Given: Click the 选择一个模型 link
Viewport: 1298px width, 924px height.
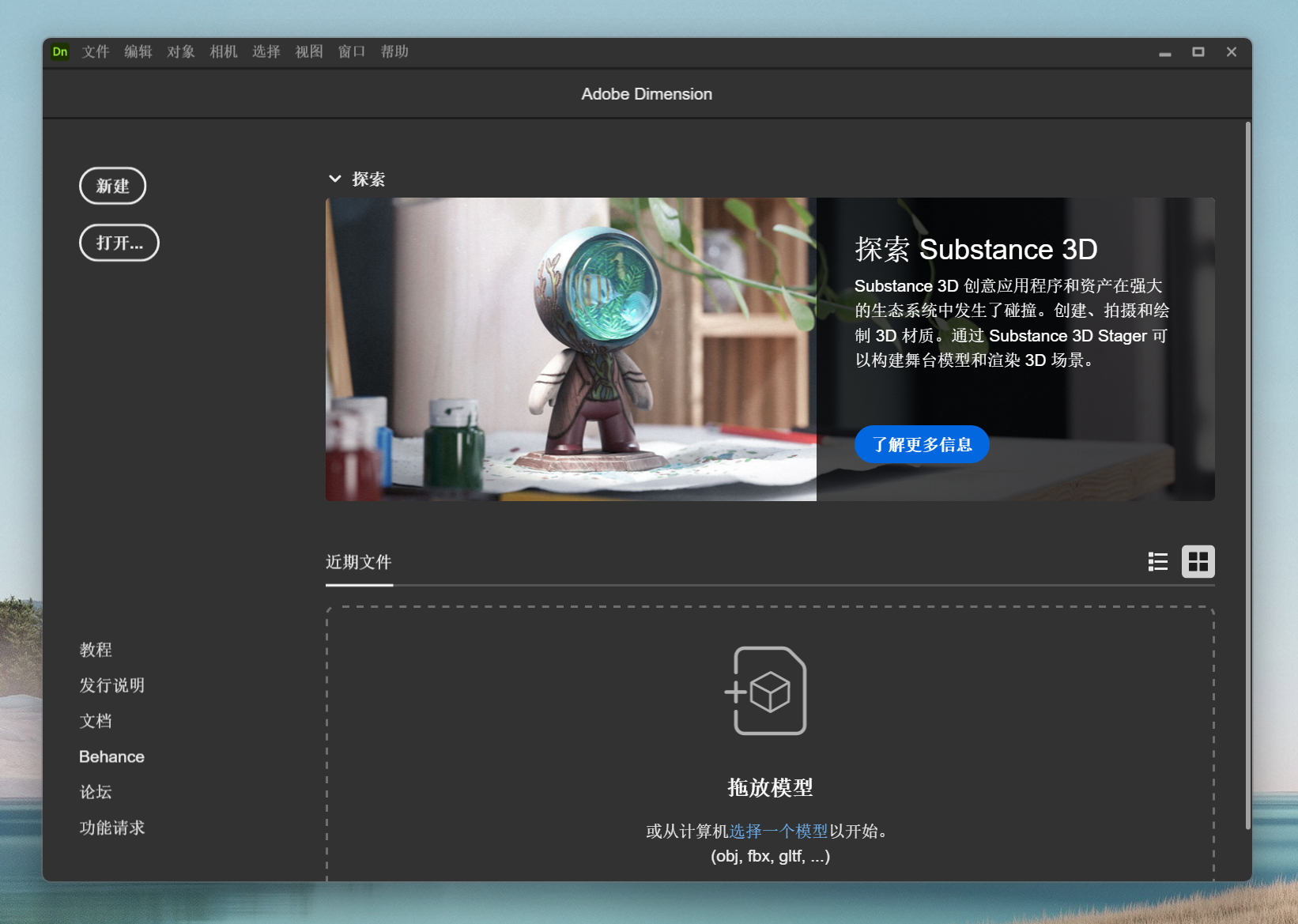Looking at the screenshot, I should (x=779, y=831).
